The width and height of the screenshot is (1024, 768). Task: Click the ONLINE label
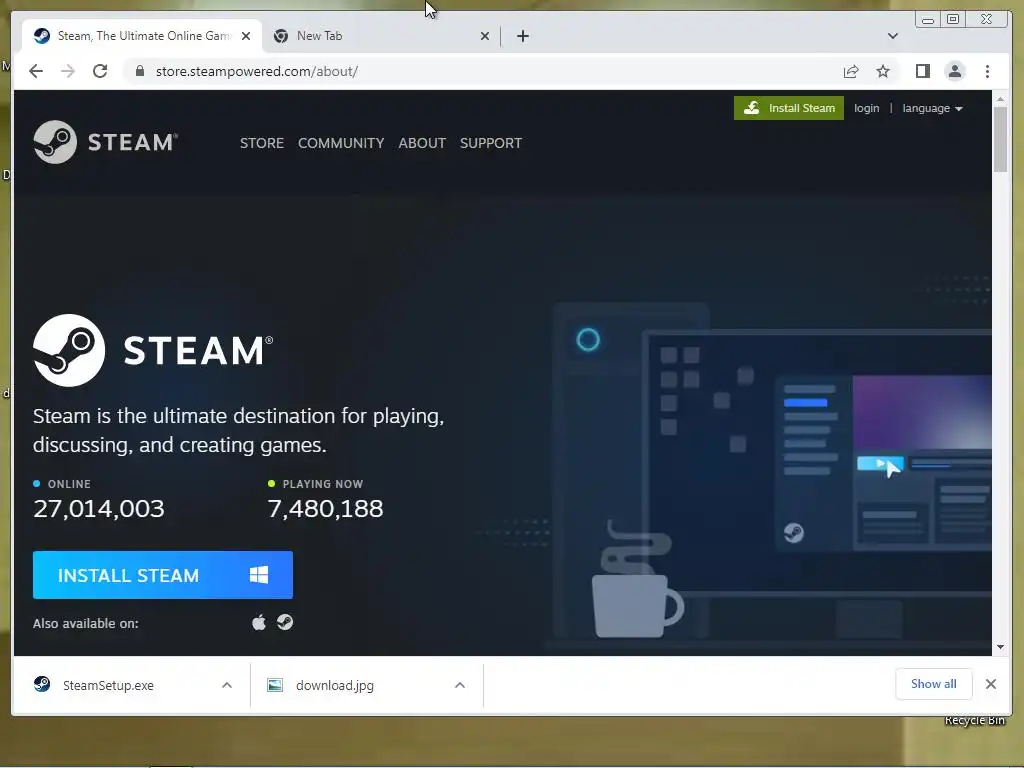click(69, 484)
